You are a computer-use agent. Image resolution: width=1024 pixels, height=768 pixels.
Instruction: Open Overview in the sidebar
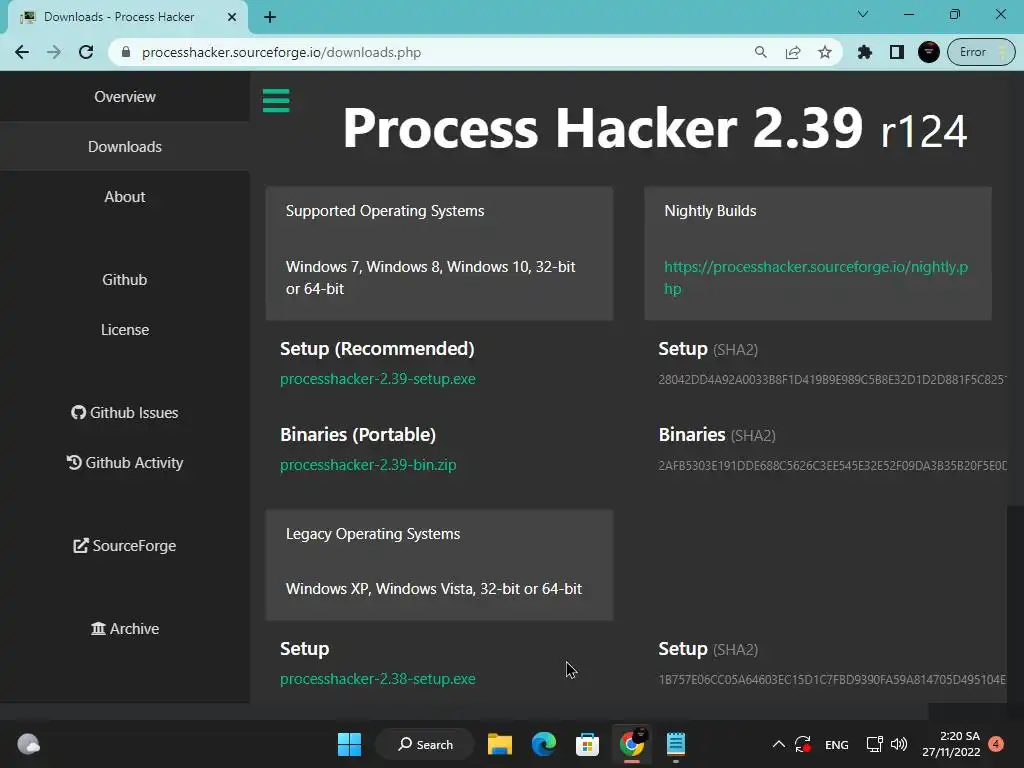(x=125, y=97)
